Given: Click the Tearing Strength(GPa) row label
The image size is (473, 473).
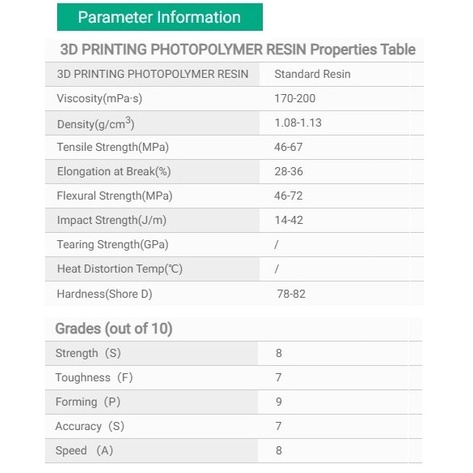Looking at the screenshot, I should [112, 244].
